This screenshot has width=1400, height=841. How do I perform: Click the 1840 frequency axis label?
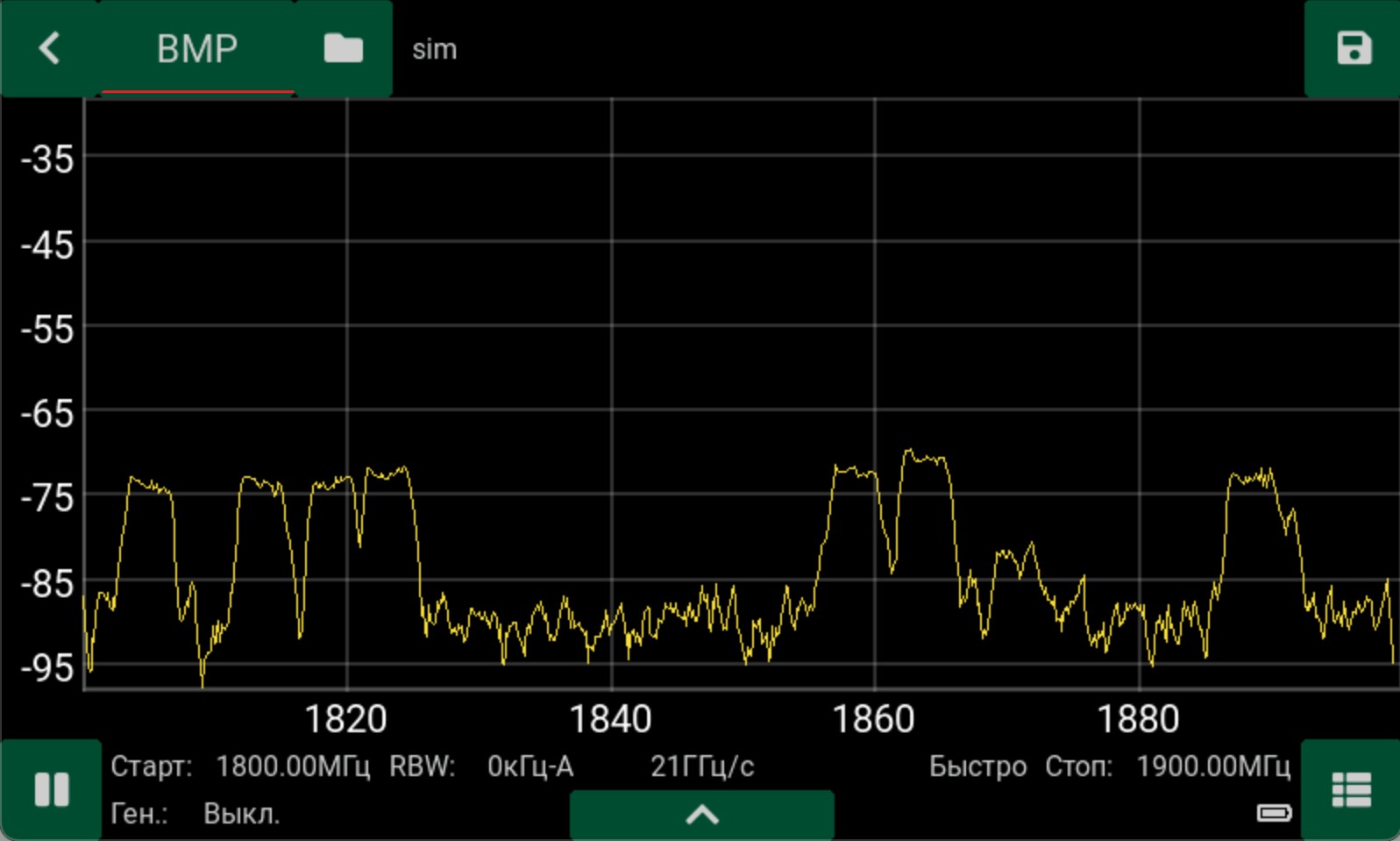610,719
